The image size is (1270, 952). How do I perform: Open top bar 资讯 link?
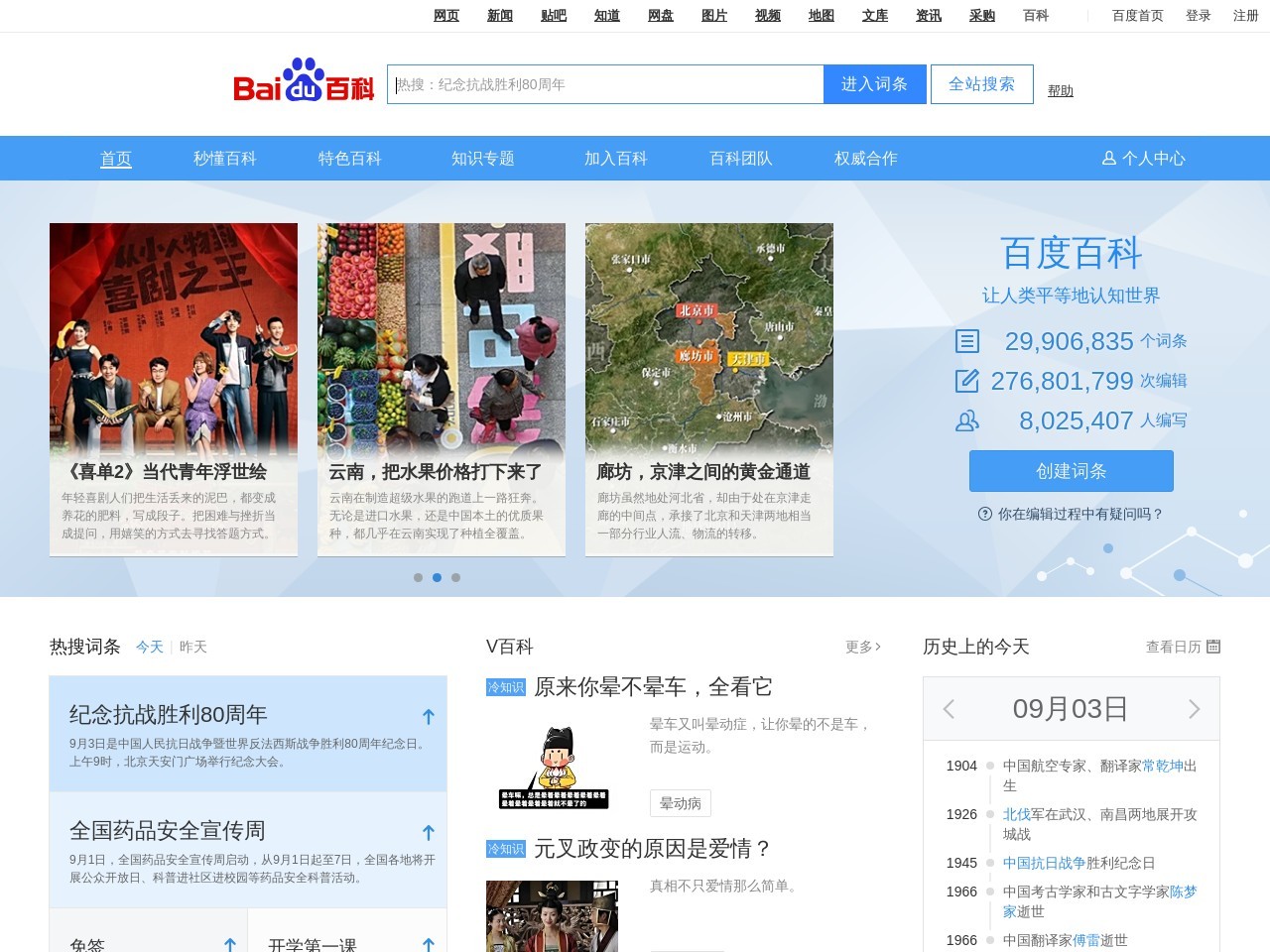coord(929,16)
